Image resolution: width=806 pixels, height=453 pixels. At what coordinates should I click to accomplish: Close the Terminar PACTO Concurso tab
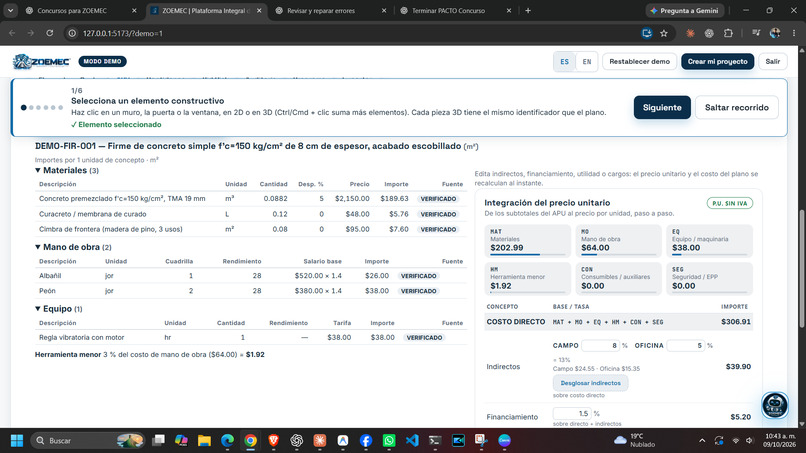pos(509,10)
